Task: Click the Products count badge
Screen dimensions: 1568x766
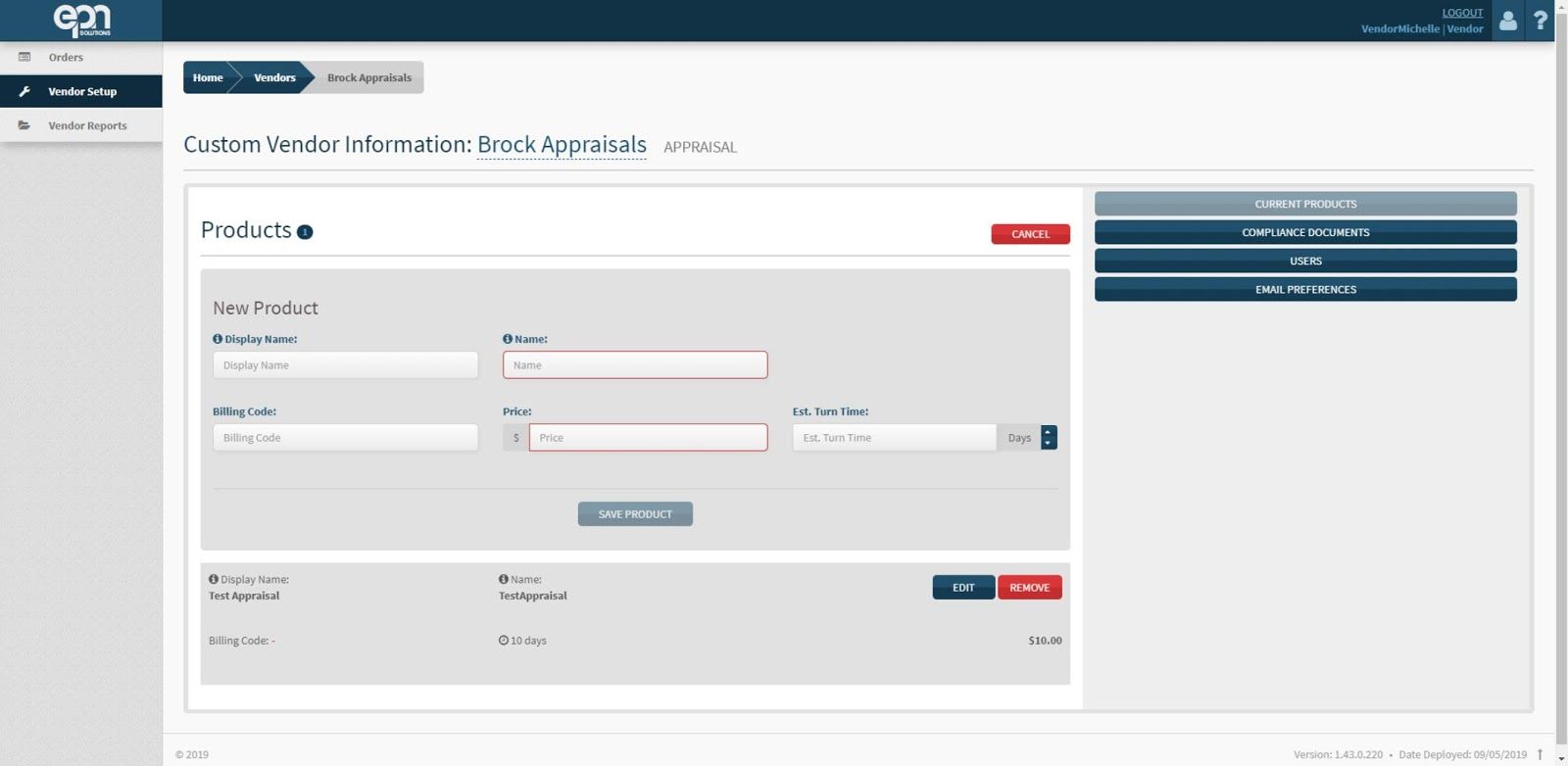Action: tap(305, 232)
